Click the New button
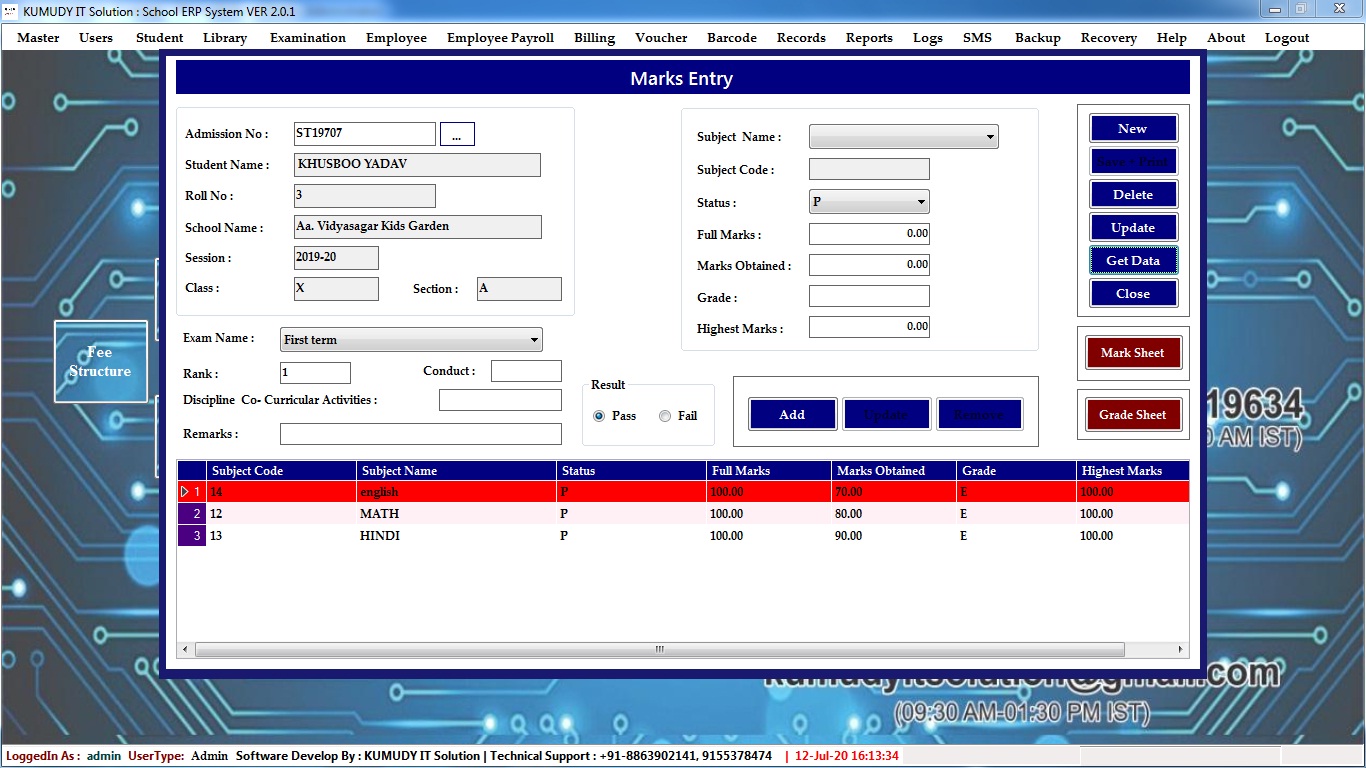Image resolution: width=1366 pixels, height=768 pixels. (1133, 129)
